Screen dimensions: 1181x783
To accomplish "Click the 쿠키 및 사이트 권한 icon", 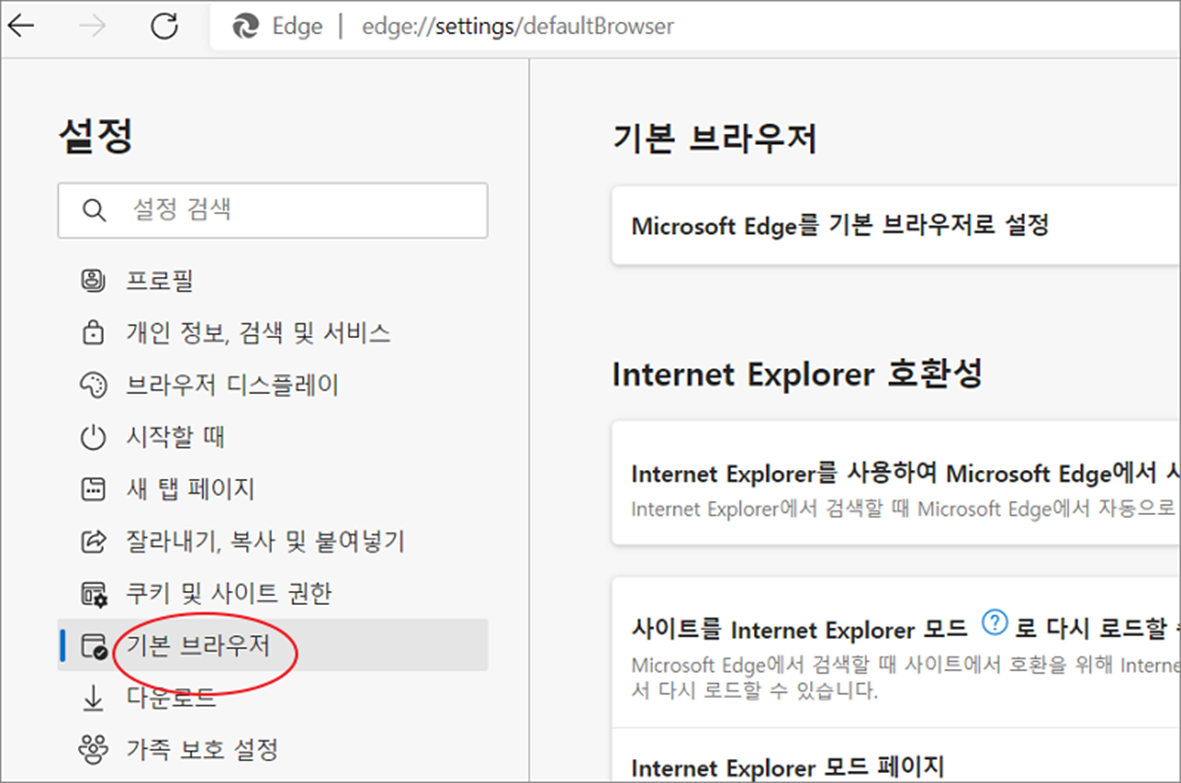I will (x=93, y=593).
